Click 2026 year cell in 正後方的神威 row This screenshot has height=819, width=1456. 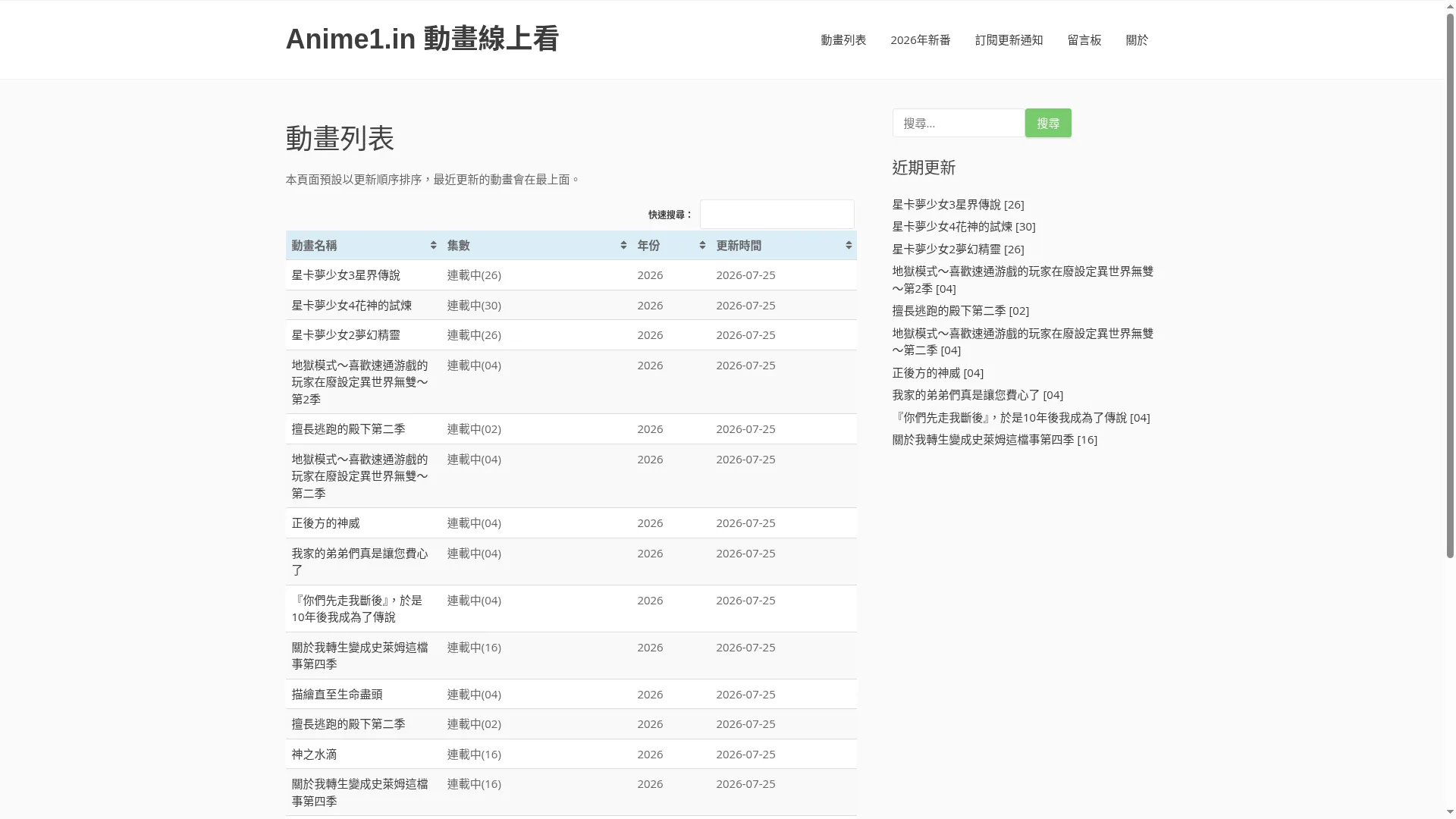(650, 523)
